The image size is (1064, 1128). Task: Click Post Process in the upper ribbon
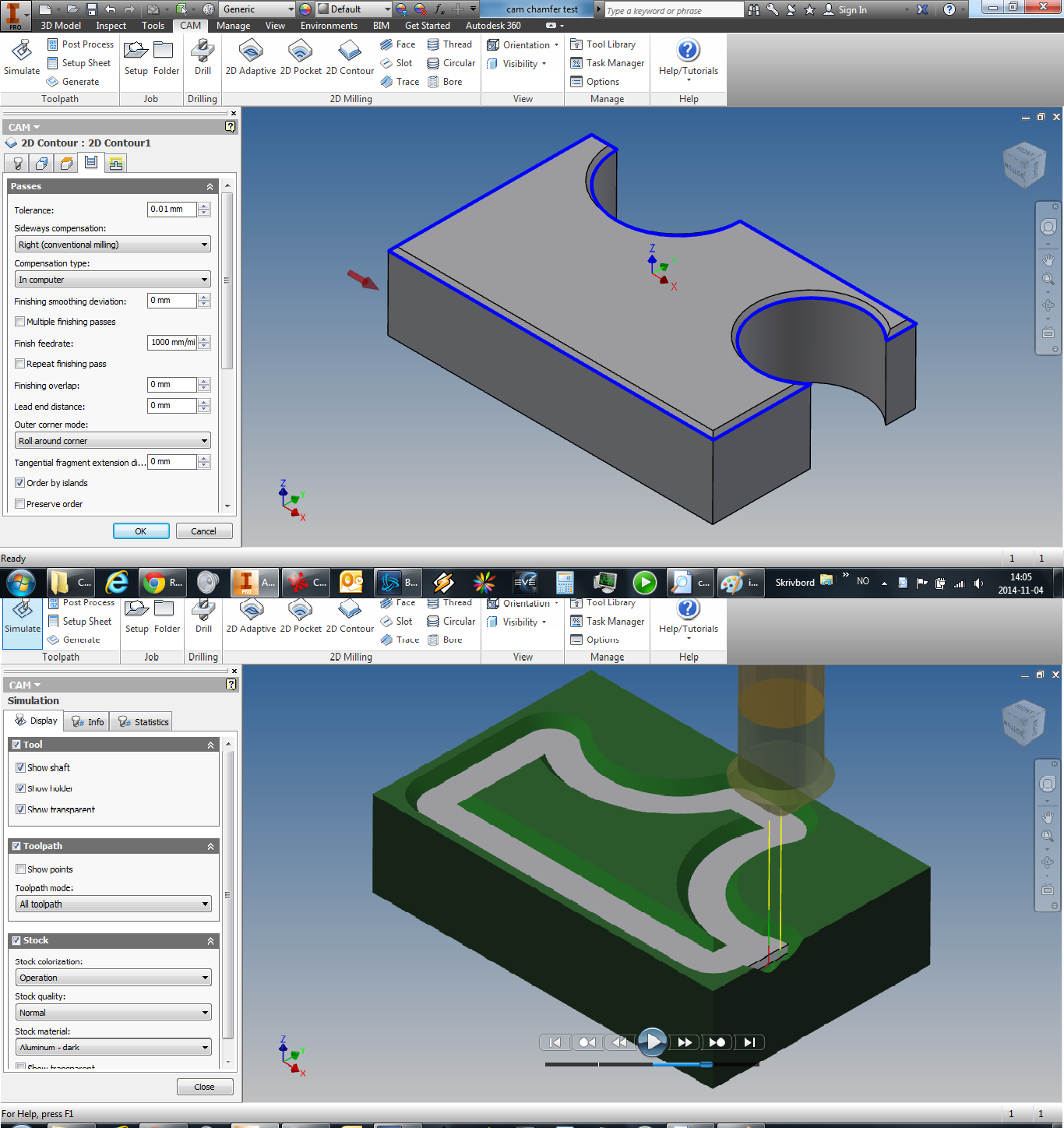80,44
